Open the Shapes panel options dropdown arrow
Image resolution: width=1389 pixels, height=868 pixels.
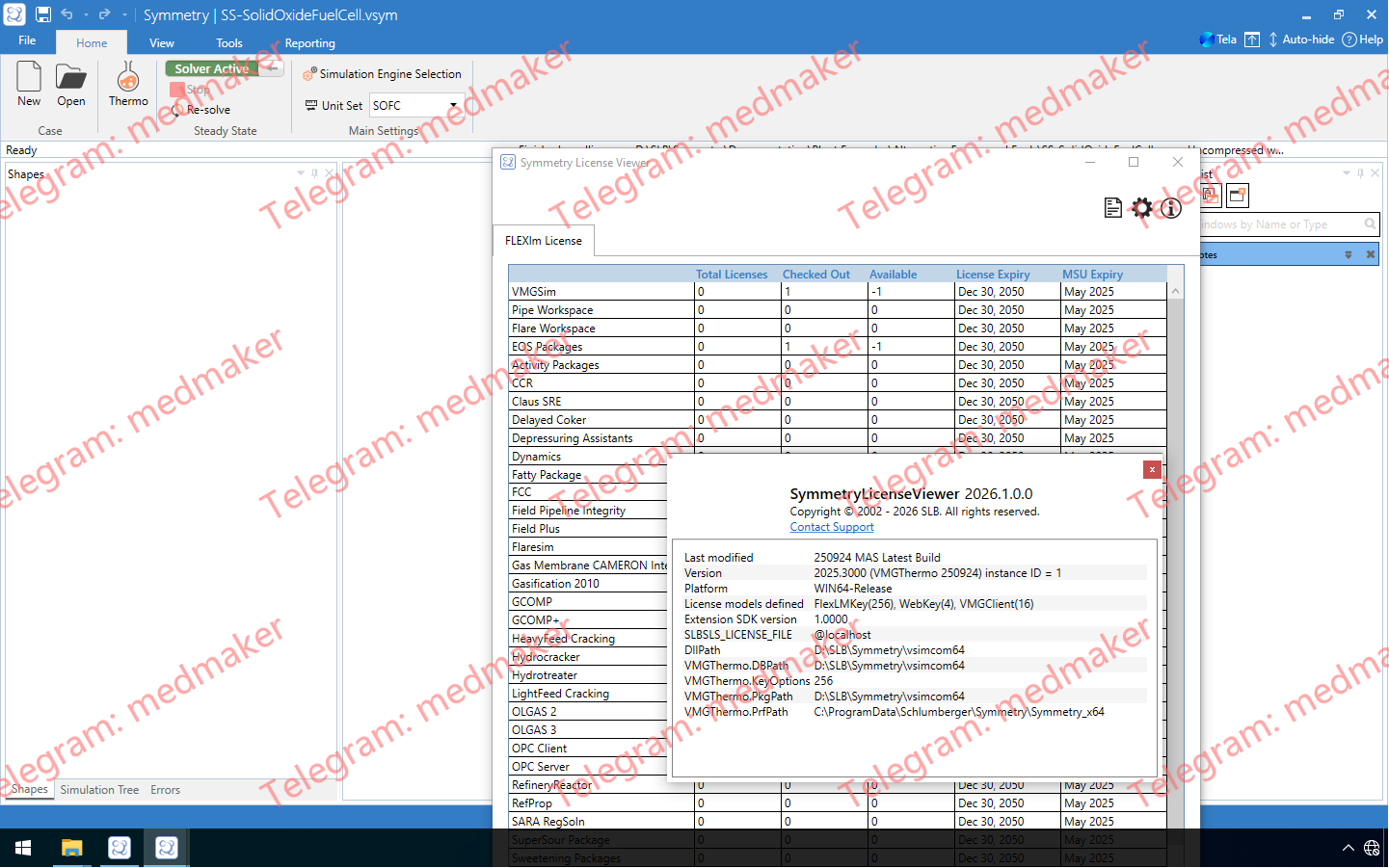301,173
